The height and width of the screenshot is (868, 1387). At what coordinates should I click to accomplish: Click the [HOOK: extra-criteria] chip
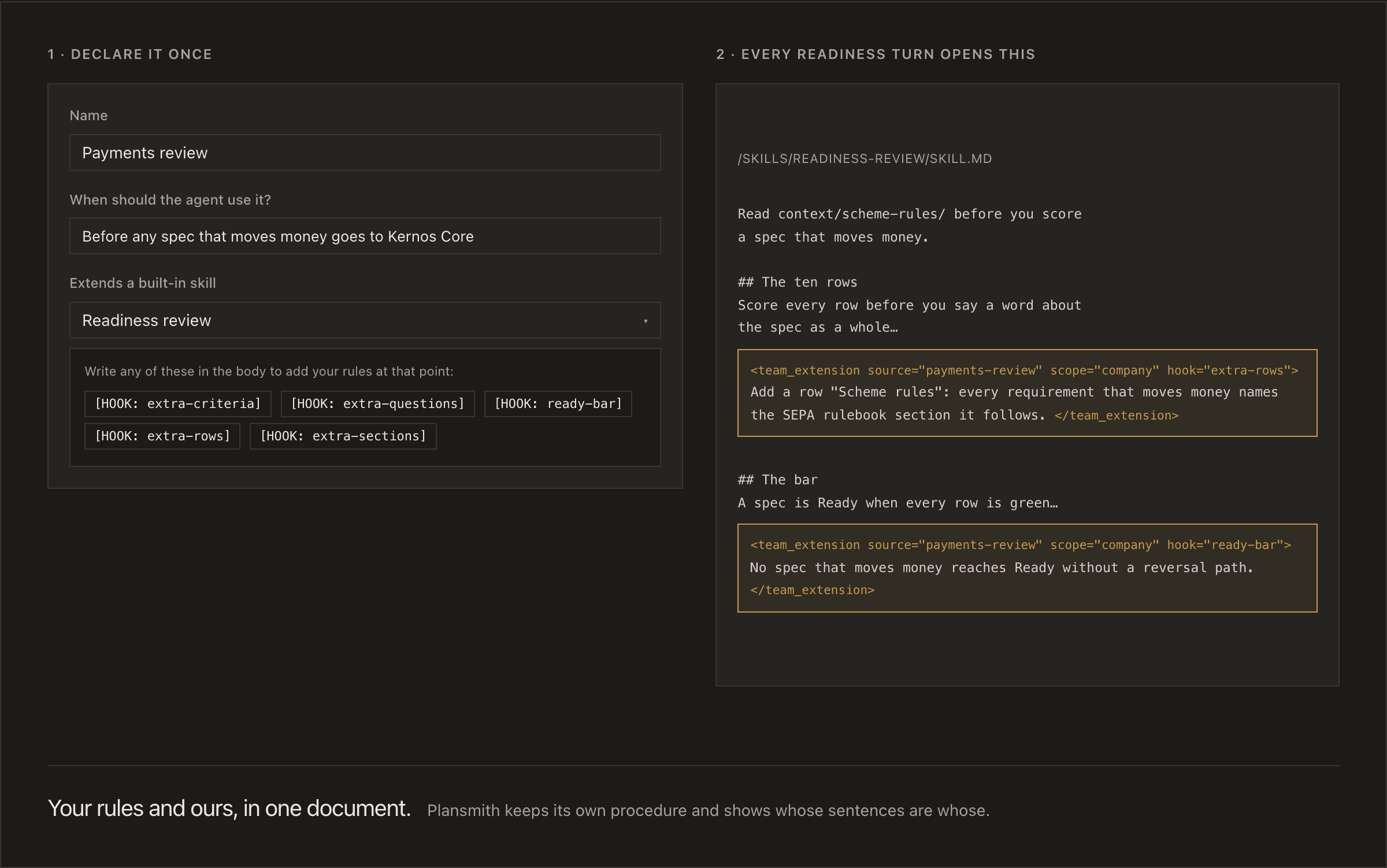pyautogui.click(x=177, y=403)
